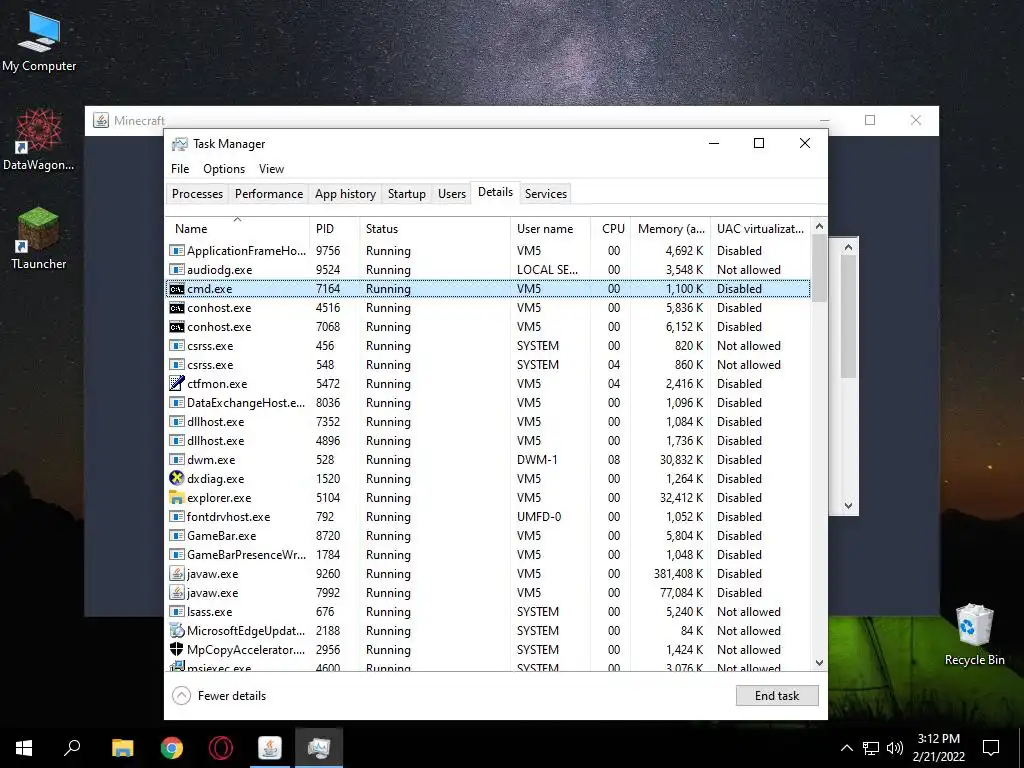Click the Task Manager title bar icon
Image resolution: width=1024 pixels, height=768 pixels.
pos(180,144)
